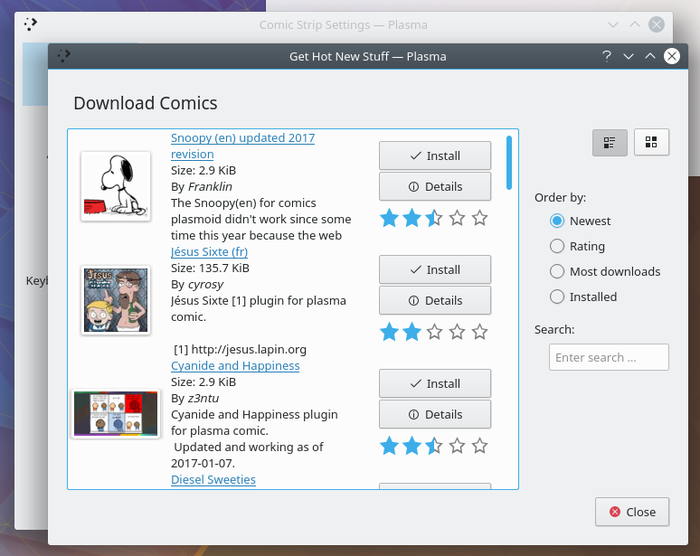Screen dimensions: 700x556
Task: Select the Newest order option
Action: point(557,221)
